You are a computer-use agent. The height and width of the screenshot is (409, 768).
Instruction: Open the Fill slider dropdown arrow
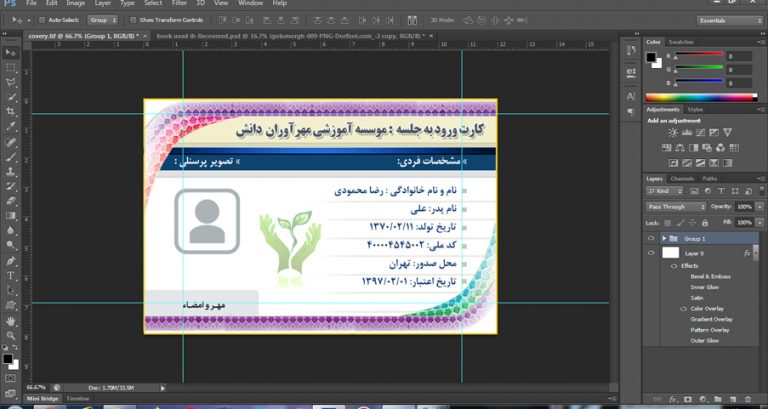(x=760, y=222)
